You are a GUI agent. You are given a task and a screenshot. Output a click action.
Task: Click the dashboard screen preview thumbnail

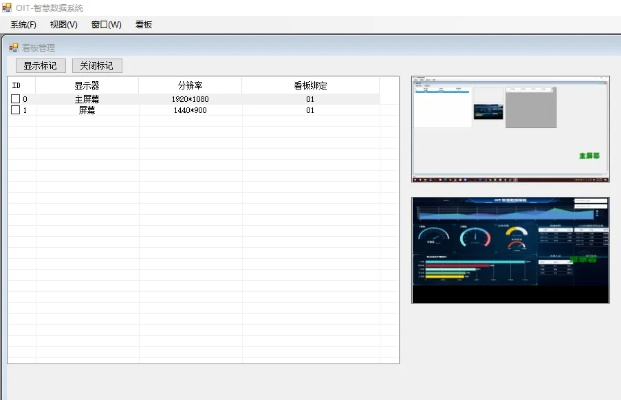(x=510, y=249)
